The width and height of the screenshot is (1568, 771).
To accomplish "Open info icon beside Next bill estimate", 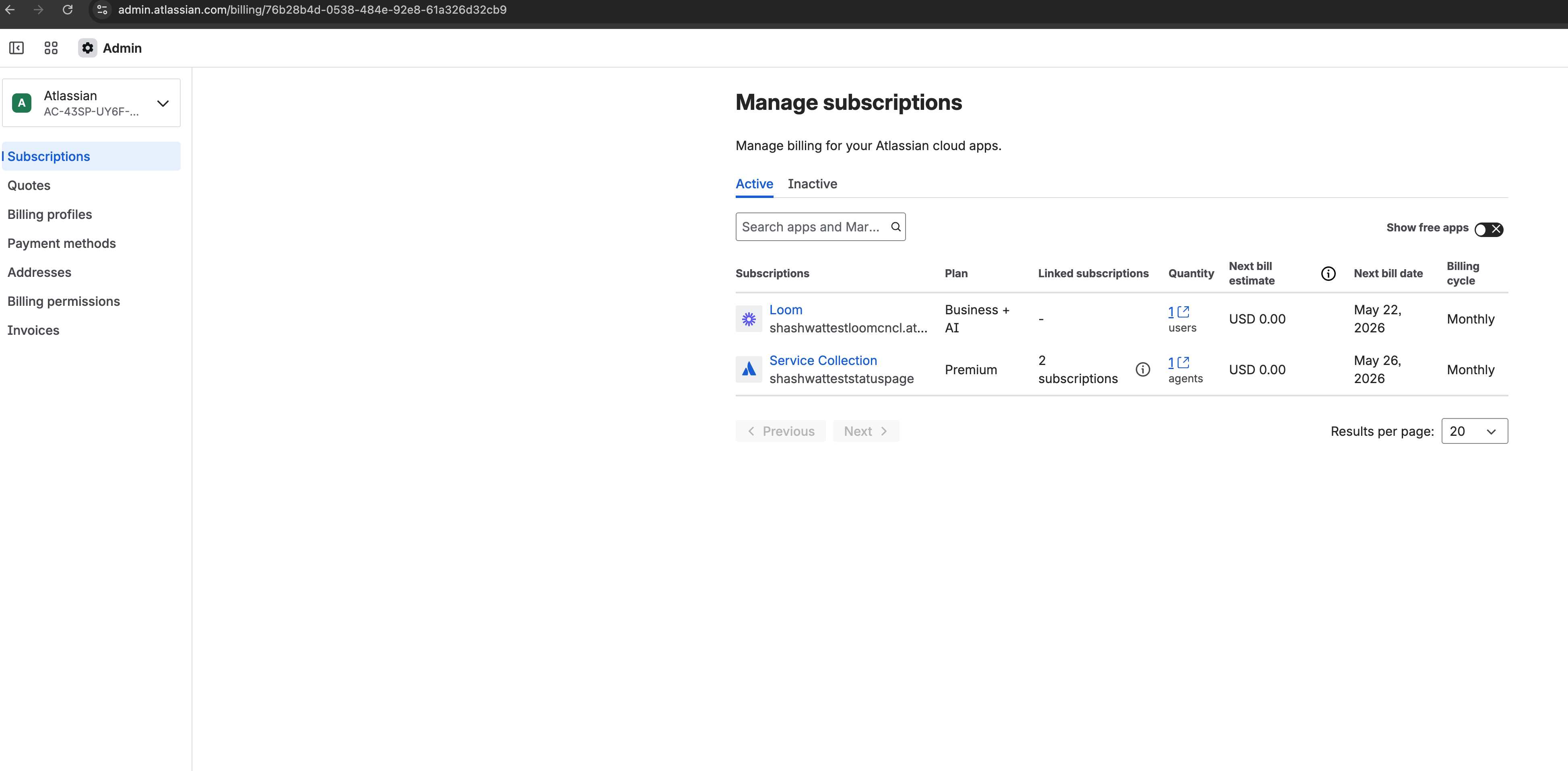I will coord(1328,274).
